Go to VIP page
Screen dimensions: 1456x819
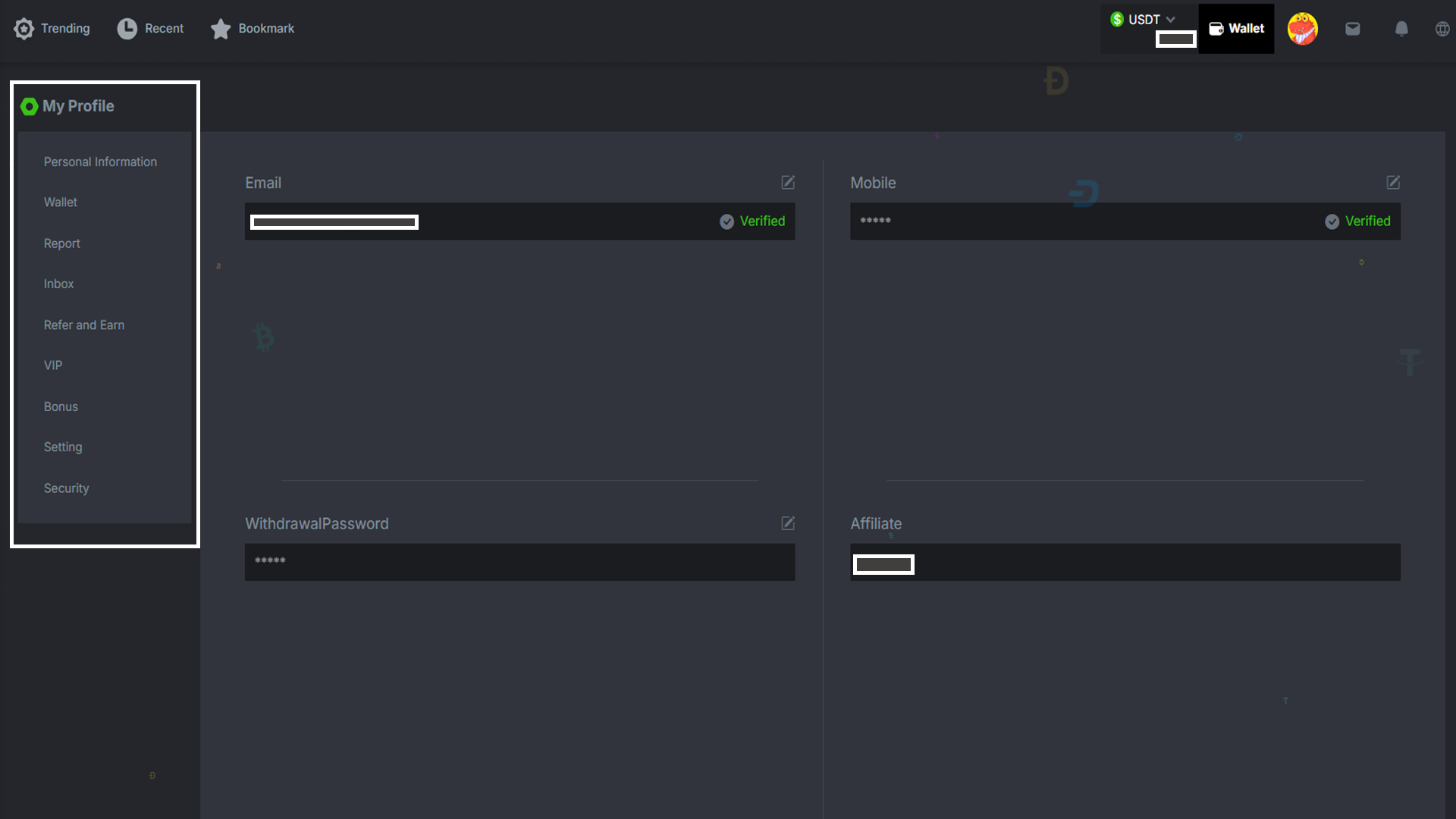point(53,366)
